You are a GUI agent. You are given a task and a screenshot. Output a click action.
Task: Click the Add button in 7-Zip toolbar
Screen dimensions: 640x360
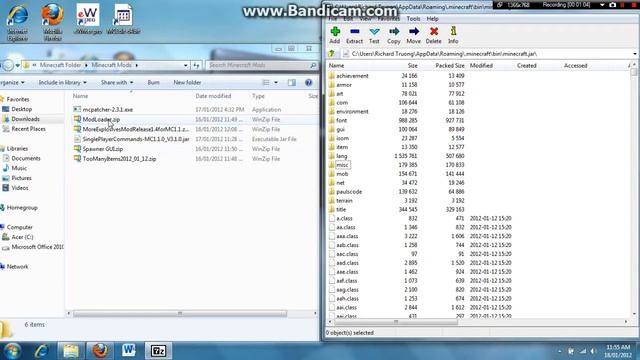click(335, 35)
